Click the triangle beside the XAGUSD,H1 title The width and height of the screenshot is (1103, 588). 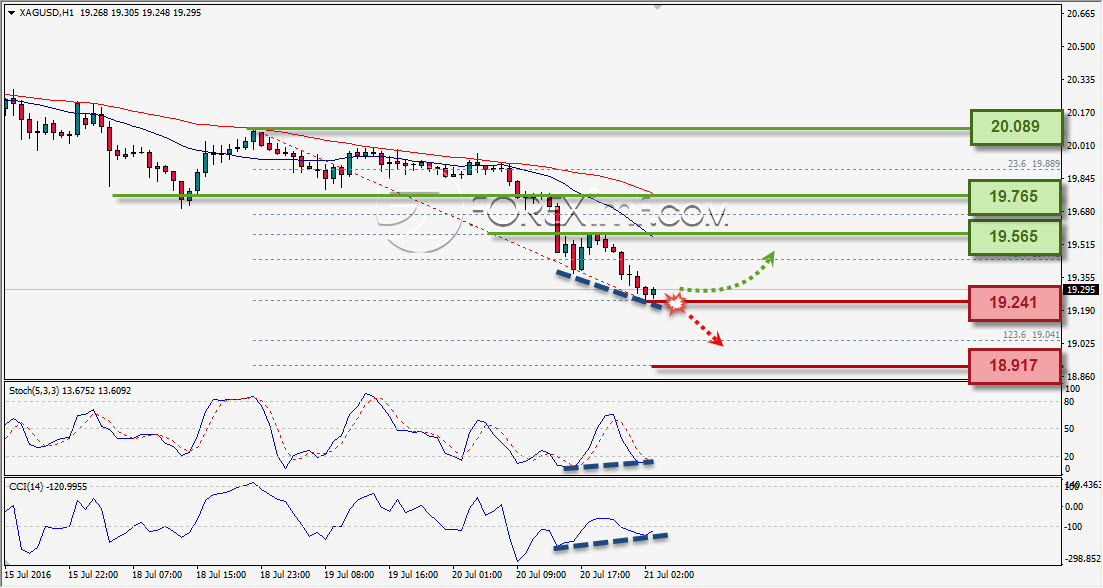click(x=12, y=13)
